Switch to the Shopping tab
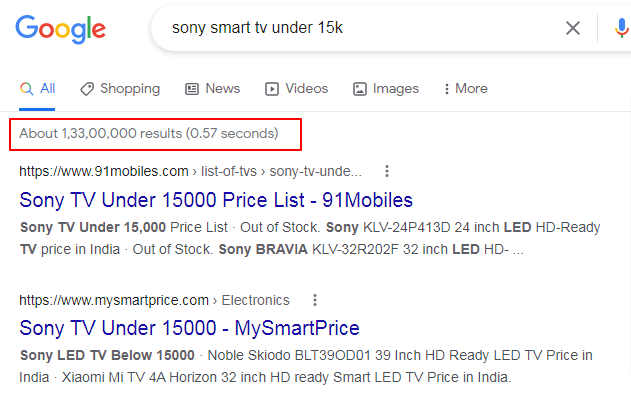This screenshot has height=394, width=631. click(x=120, y=89)
